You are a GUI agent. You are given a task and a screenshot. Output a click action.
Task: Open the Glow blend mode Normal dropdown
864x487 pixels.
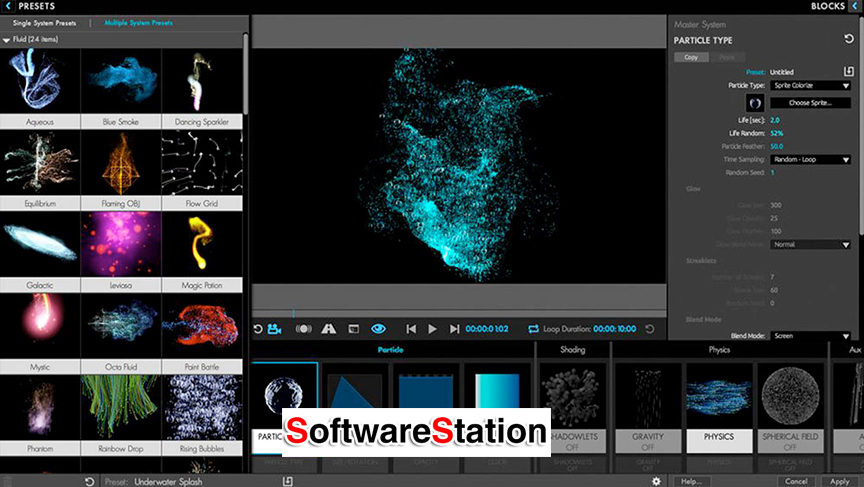(811, 244)
